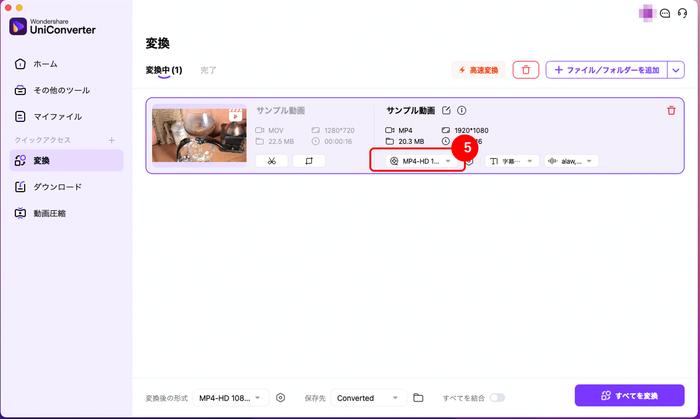Add quick access item with plus icon

tap(112, 140)
